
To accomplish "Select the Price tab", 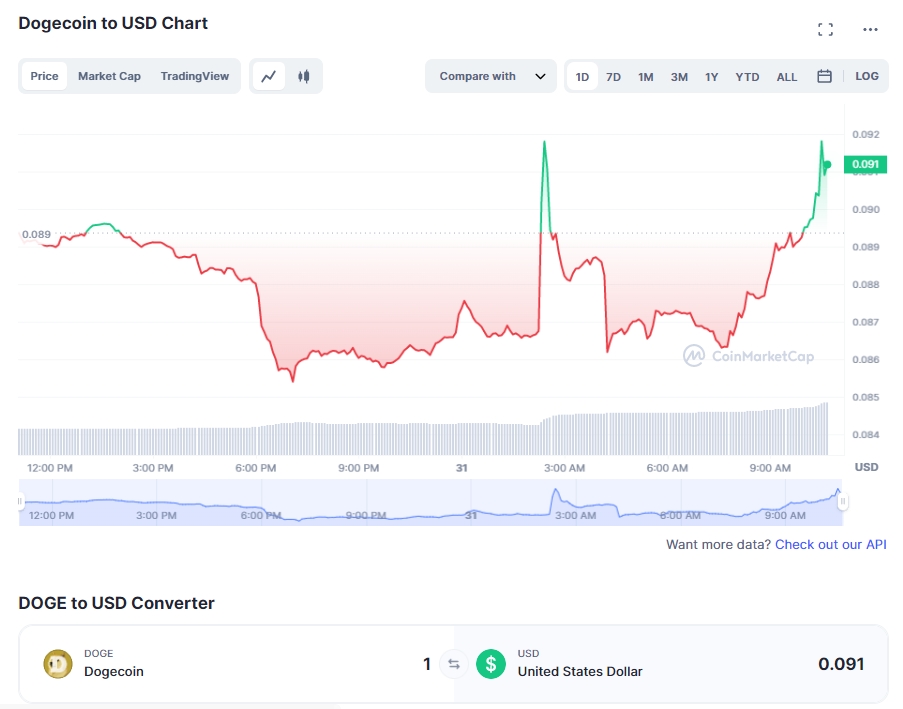I will [44, 76].
